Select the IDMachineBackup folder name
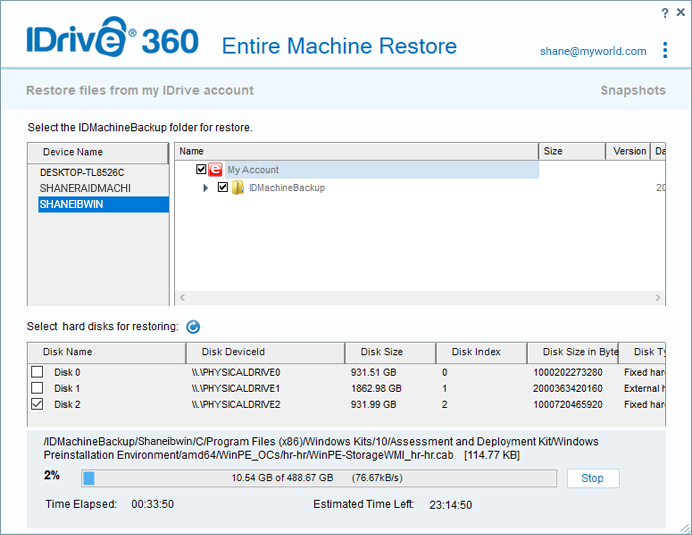 pyautogui.click(x=287, y=188)
